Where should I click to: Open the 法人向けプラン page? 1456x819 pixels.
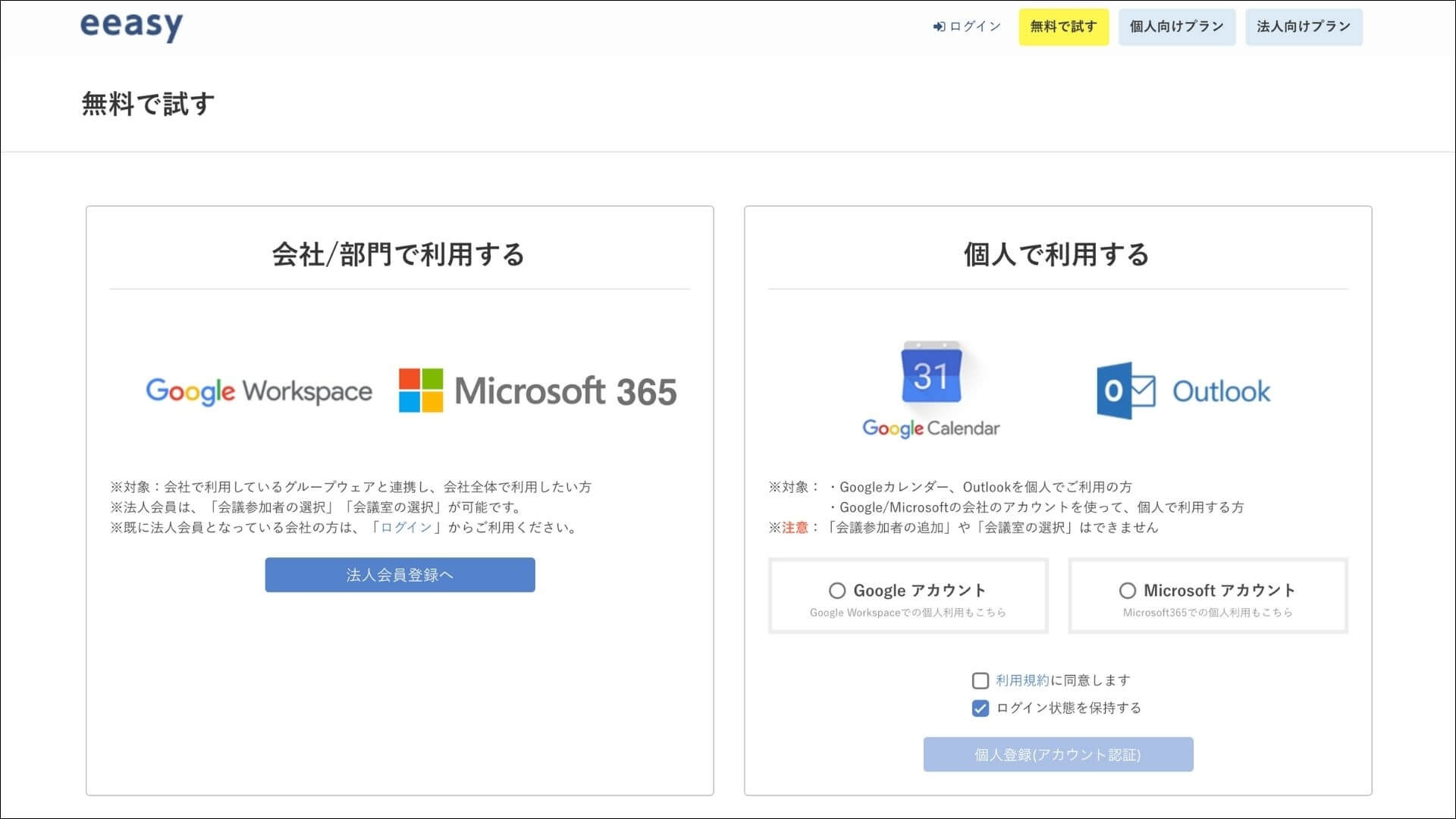(1304, 27)
